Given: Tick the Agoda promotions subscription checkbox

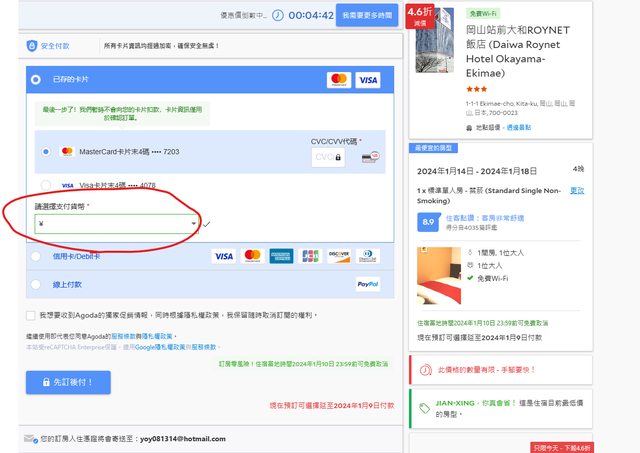Looking at the screenshot, I should click(x=30, y=315).
